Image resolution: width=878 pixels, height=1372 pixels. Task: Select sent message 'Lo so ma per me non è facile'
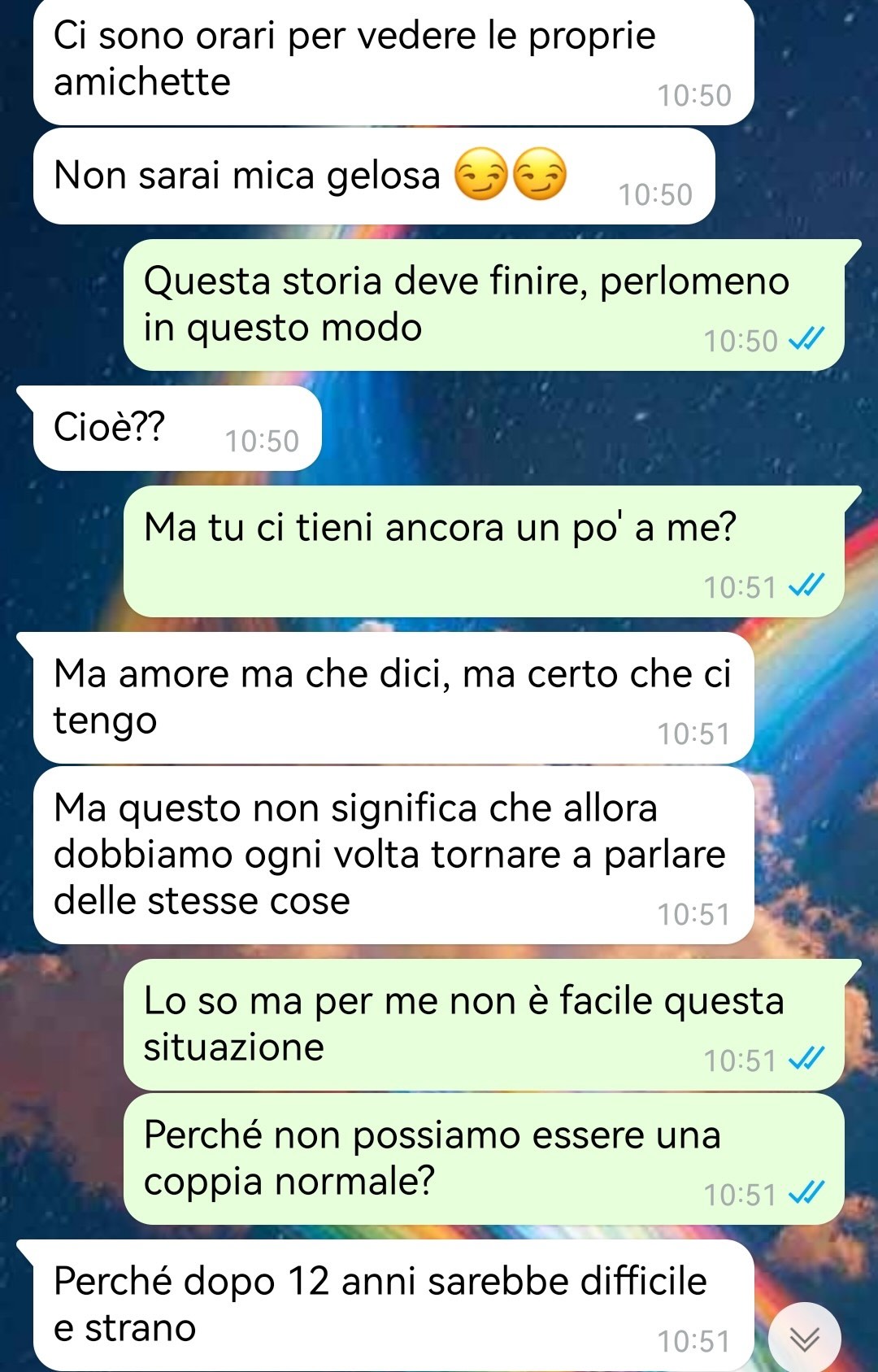coord(484,1025)
